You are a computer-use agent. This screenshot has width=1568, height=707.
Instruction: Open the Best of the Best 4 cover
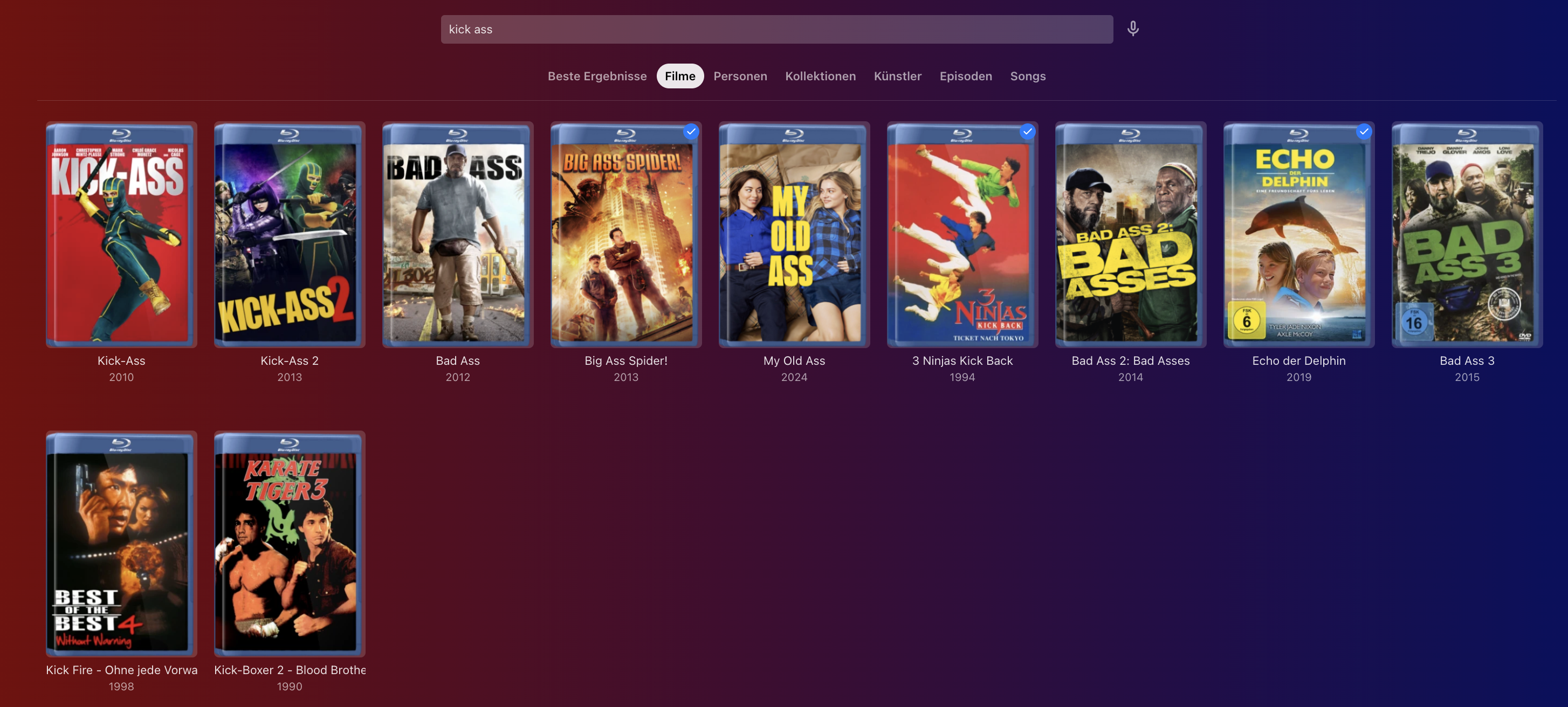click(x=121, y=544)
